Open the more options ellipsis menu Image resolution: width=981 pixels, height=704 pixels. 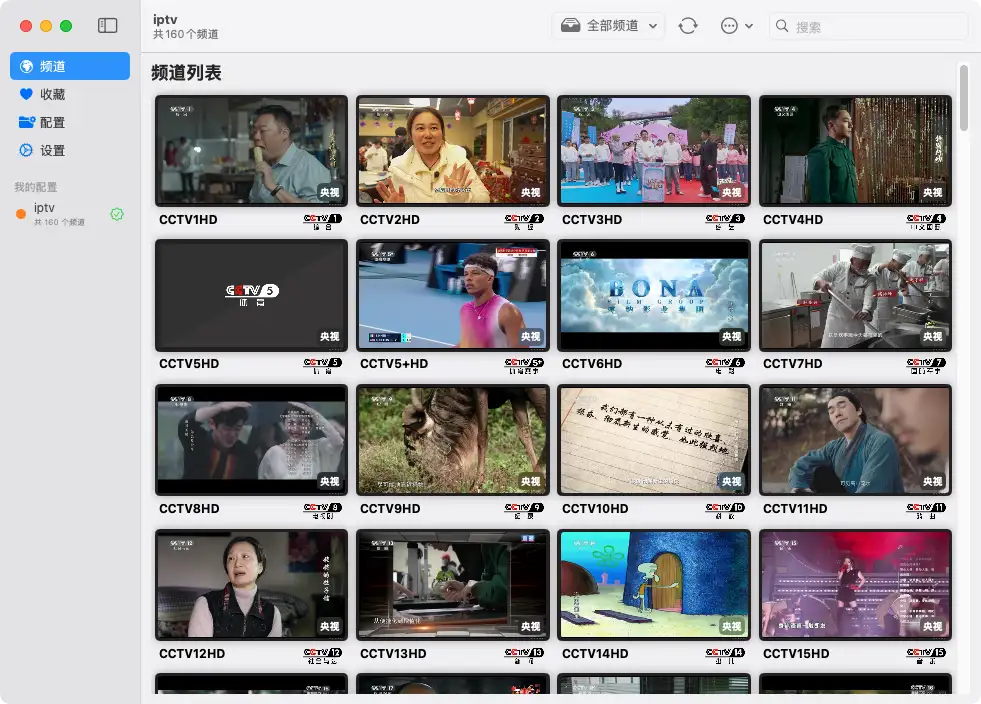736,26
